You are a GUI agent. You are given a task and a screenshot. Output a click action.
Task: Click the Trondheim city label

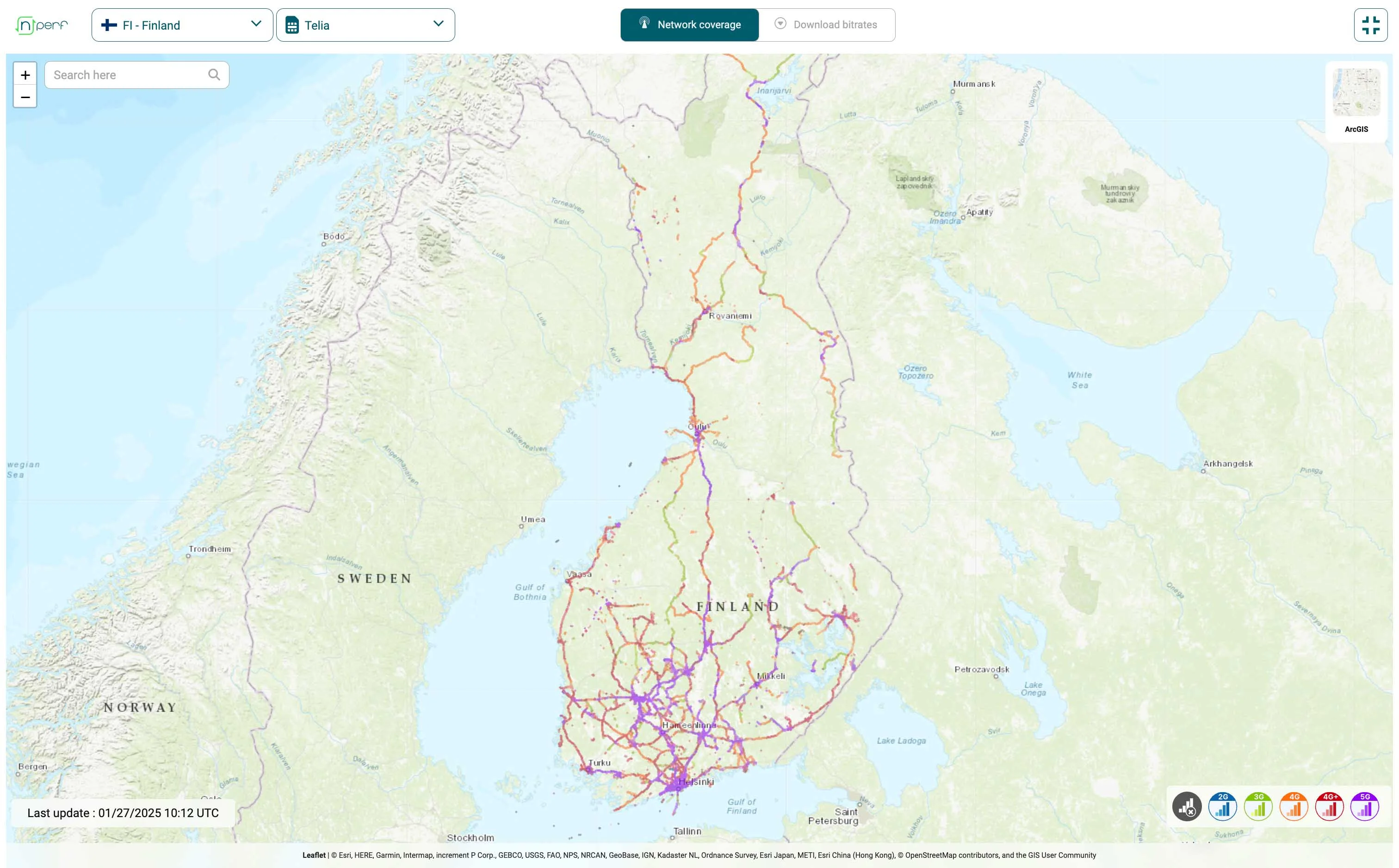pyautogui.click(x=210, y=549)
